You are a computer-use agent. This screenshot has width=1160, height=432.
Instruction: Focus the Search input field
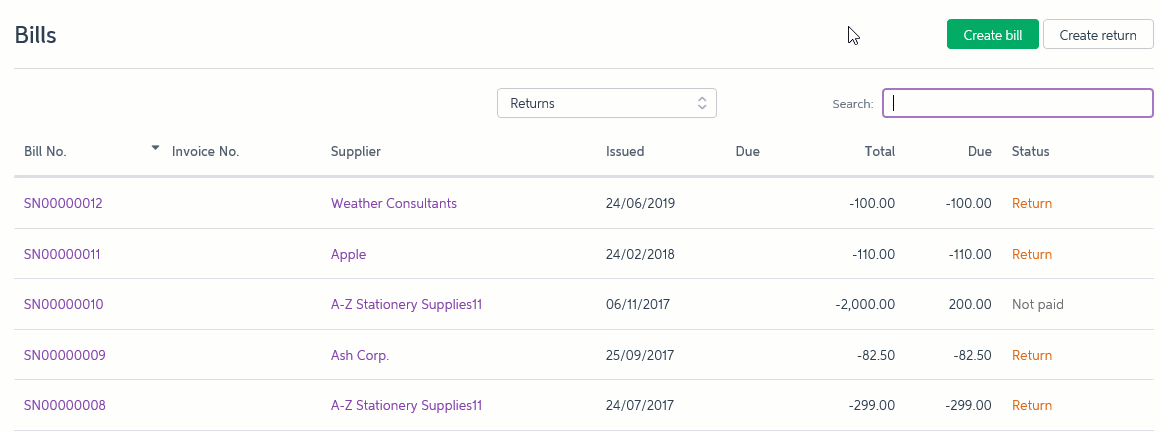(1017, 103)
